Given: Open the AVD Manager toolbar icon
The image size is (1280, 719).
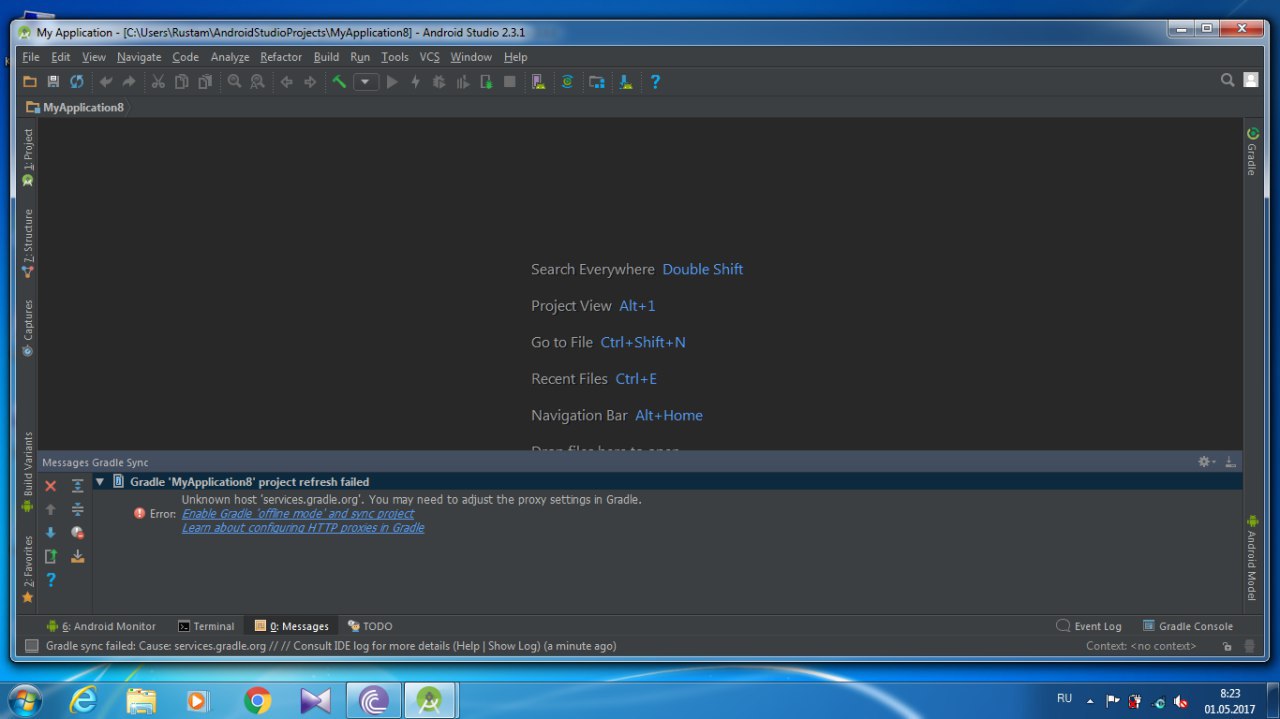Looking at the screenshot, I should pyautogui.click(x=538, y=82).
